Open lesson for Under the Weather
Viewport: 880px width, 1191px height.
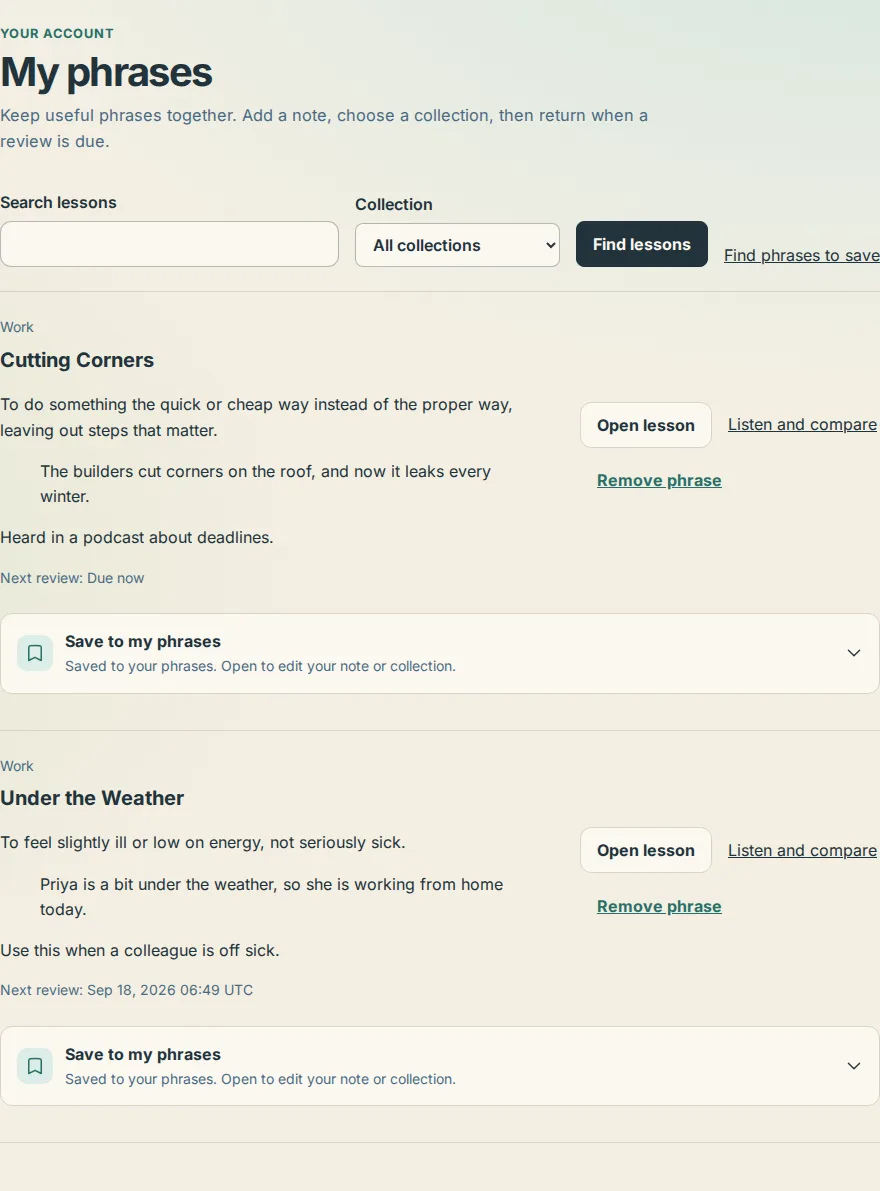click(x=645, y=851)
